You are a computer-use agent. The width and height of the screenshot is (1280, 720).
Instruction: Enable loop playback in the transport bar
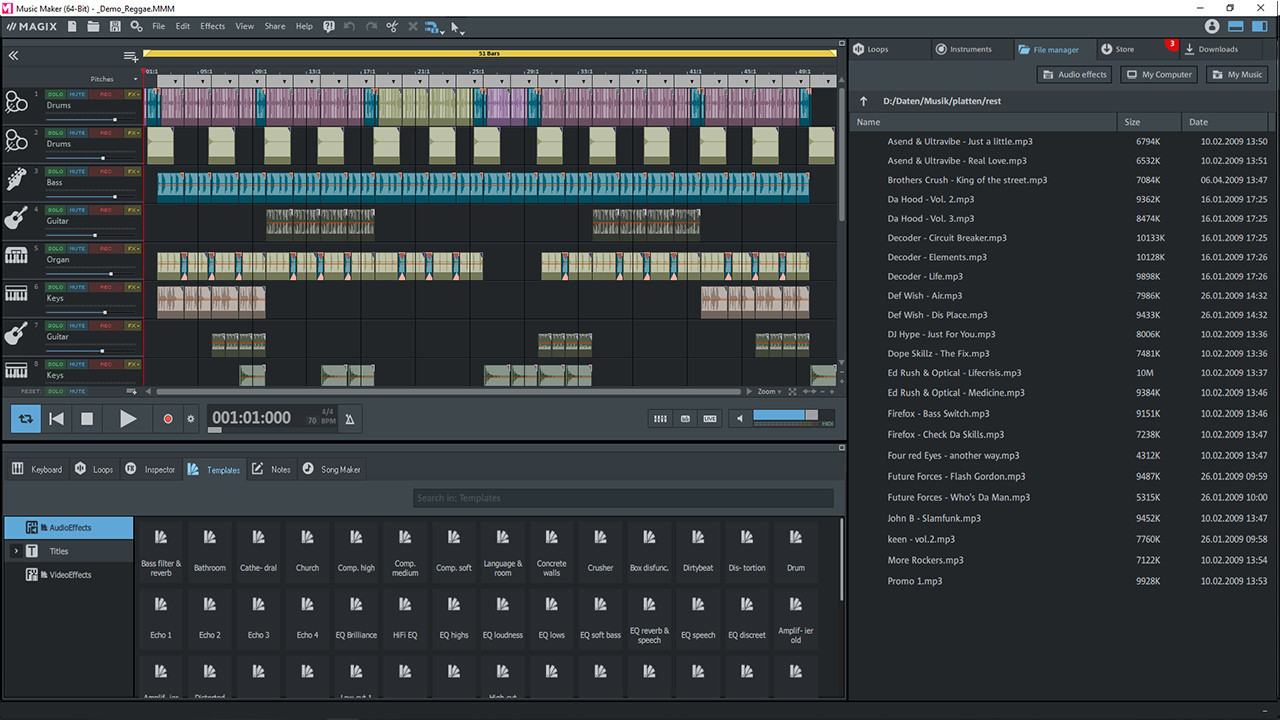pos(25,418)
